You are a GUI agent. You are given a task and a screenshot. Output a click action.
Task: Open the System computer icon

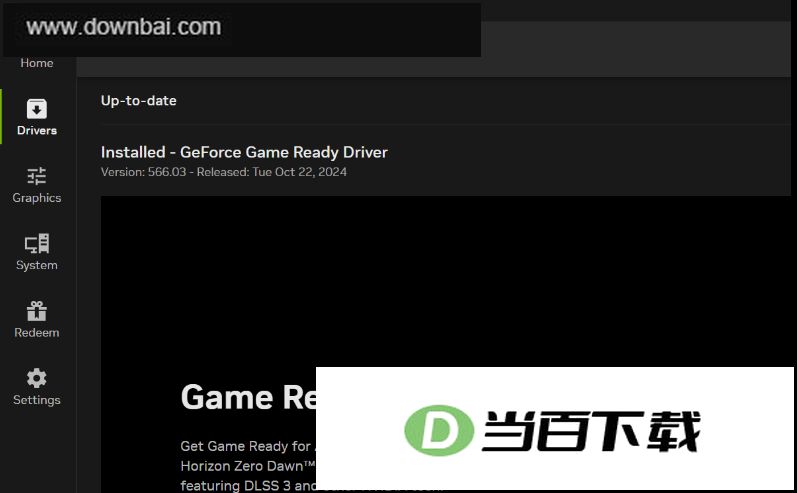coord(37,243)
